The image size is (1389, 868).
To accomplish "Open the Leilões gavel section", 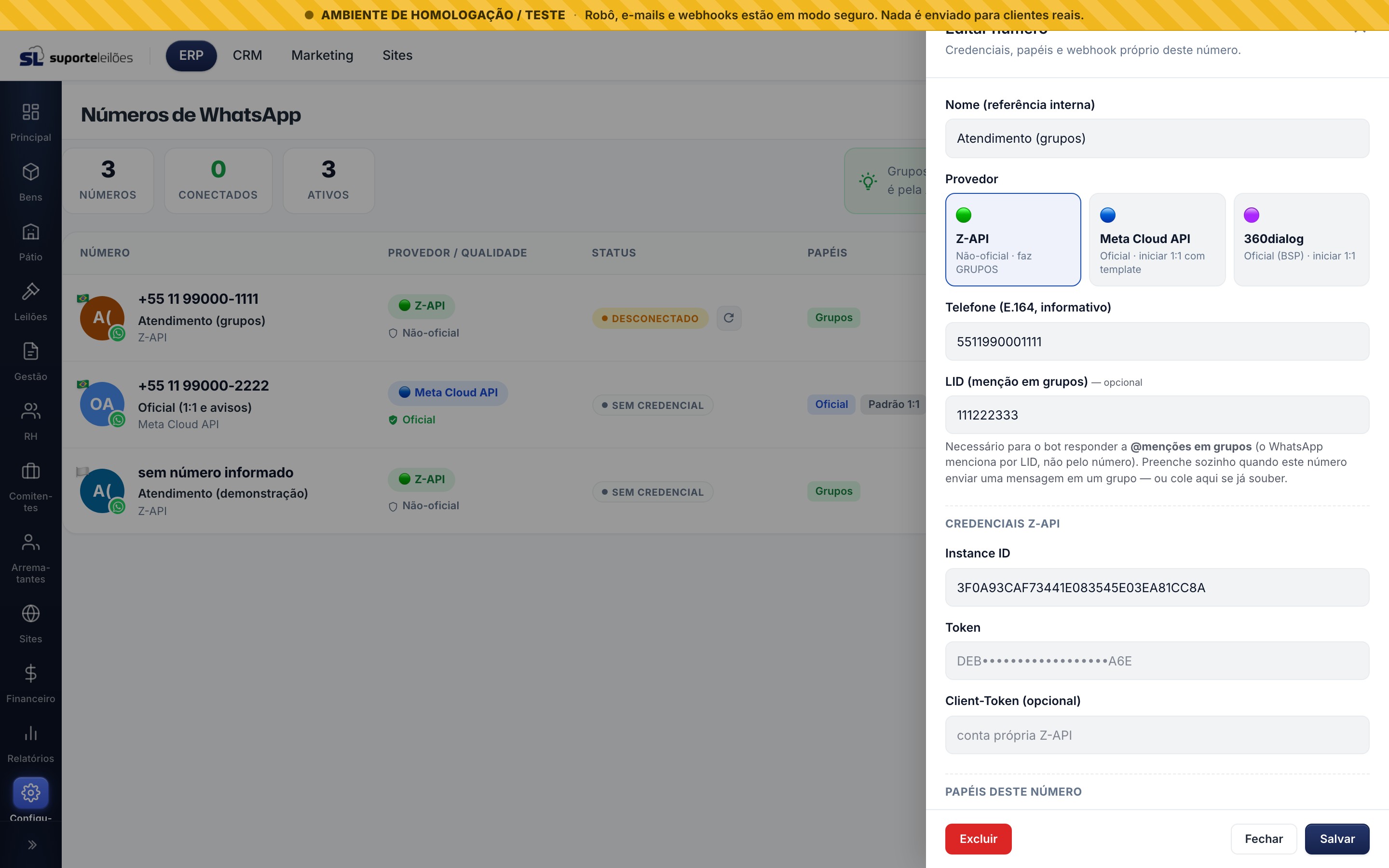I will [x=30, y=301].
